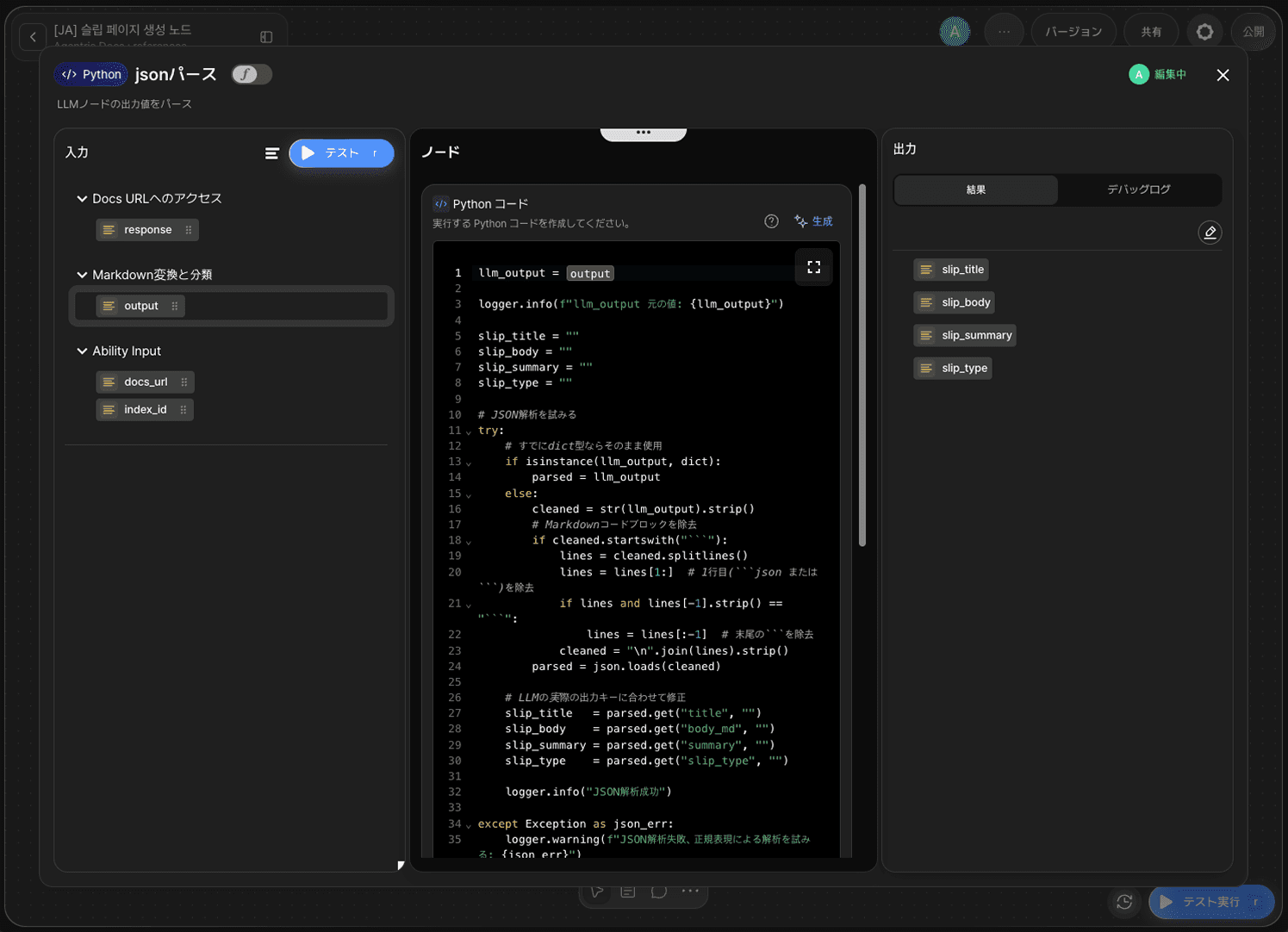Collapse the Markdown変換と分類 section
1288x932 pixels.
click(82, 275)
